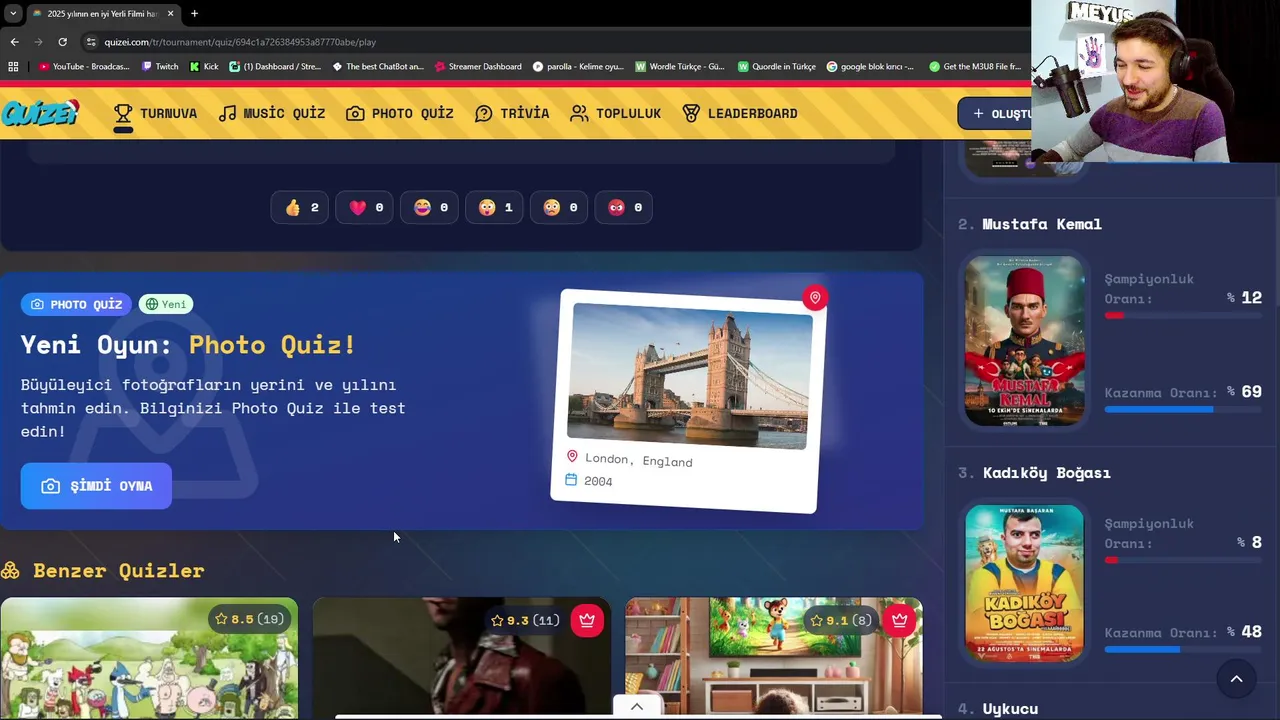Screen dimensions: 1280x720
Task: React with the sad crying emoji
Action: [x=559, y=207]
